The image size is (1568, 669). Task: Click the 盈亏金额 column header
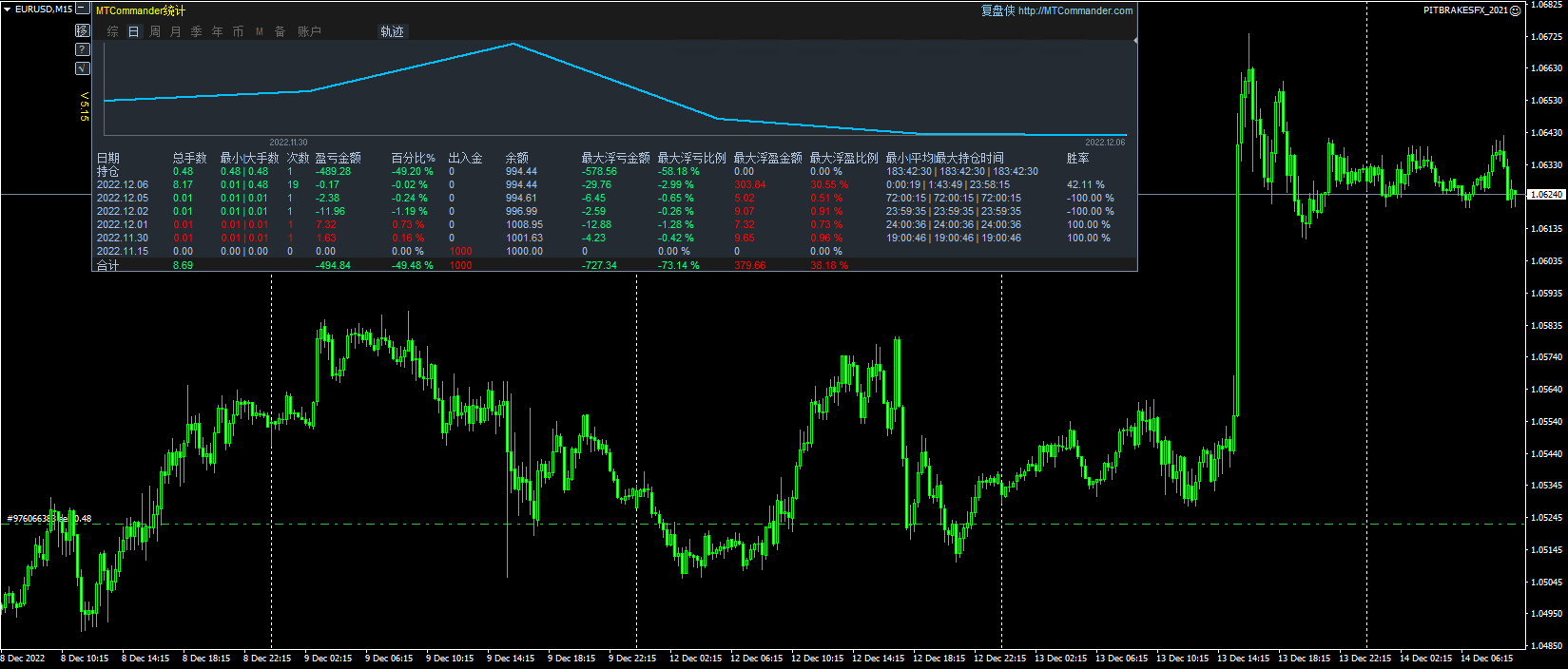coord(338,158)
